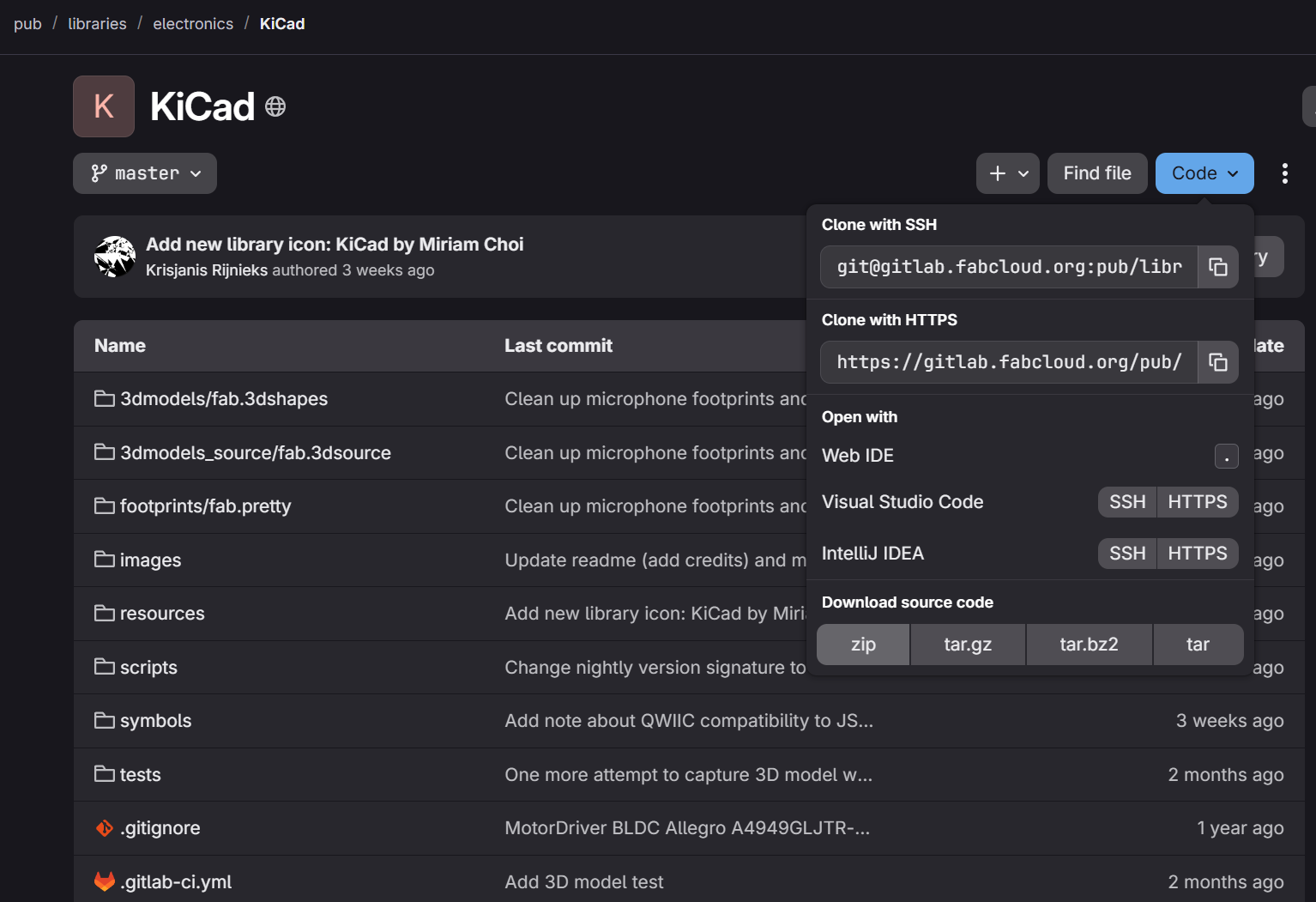1316x902 pixels.
Task: Open the three-dot more actions menu
Action: 1284,173
